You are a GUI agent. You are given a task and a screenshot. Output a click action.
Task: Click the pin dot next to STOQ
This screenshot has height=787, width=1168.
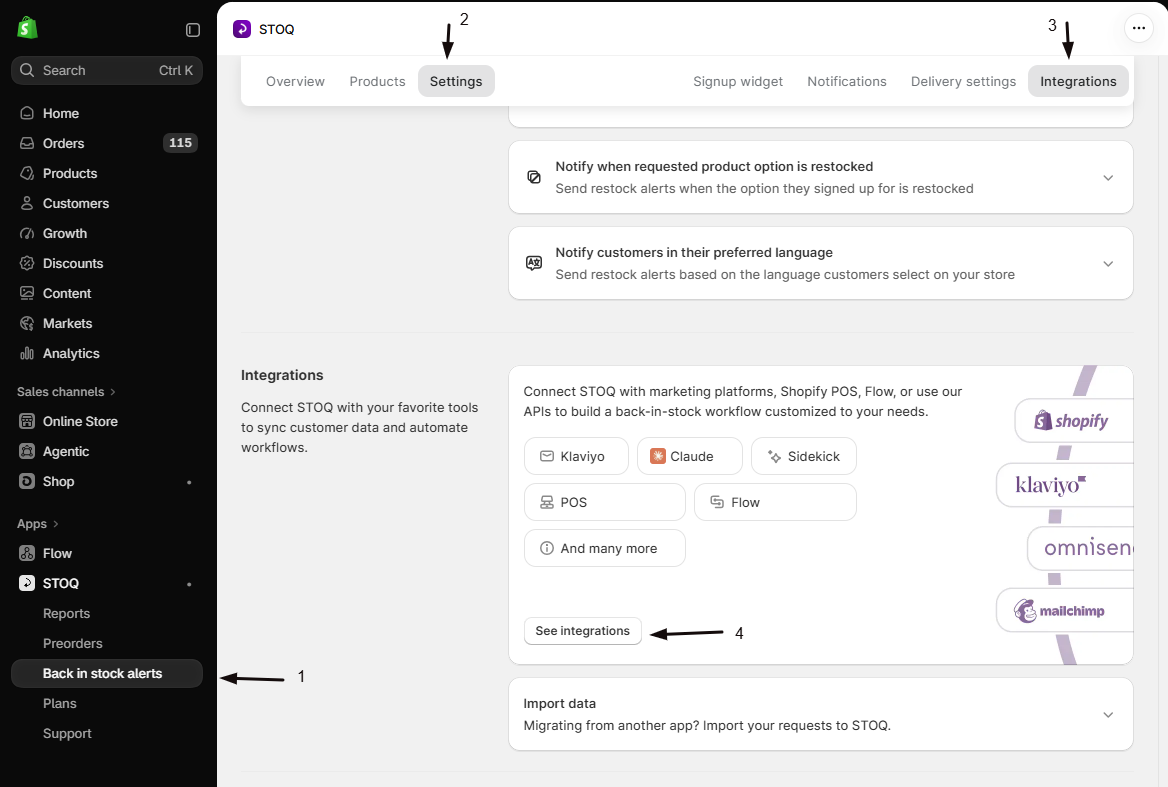[x=189, y=584]
